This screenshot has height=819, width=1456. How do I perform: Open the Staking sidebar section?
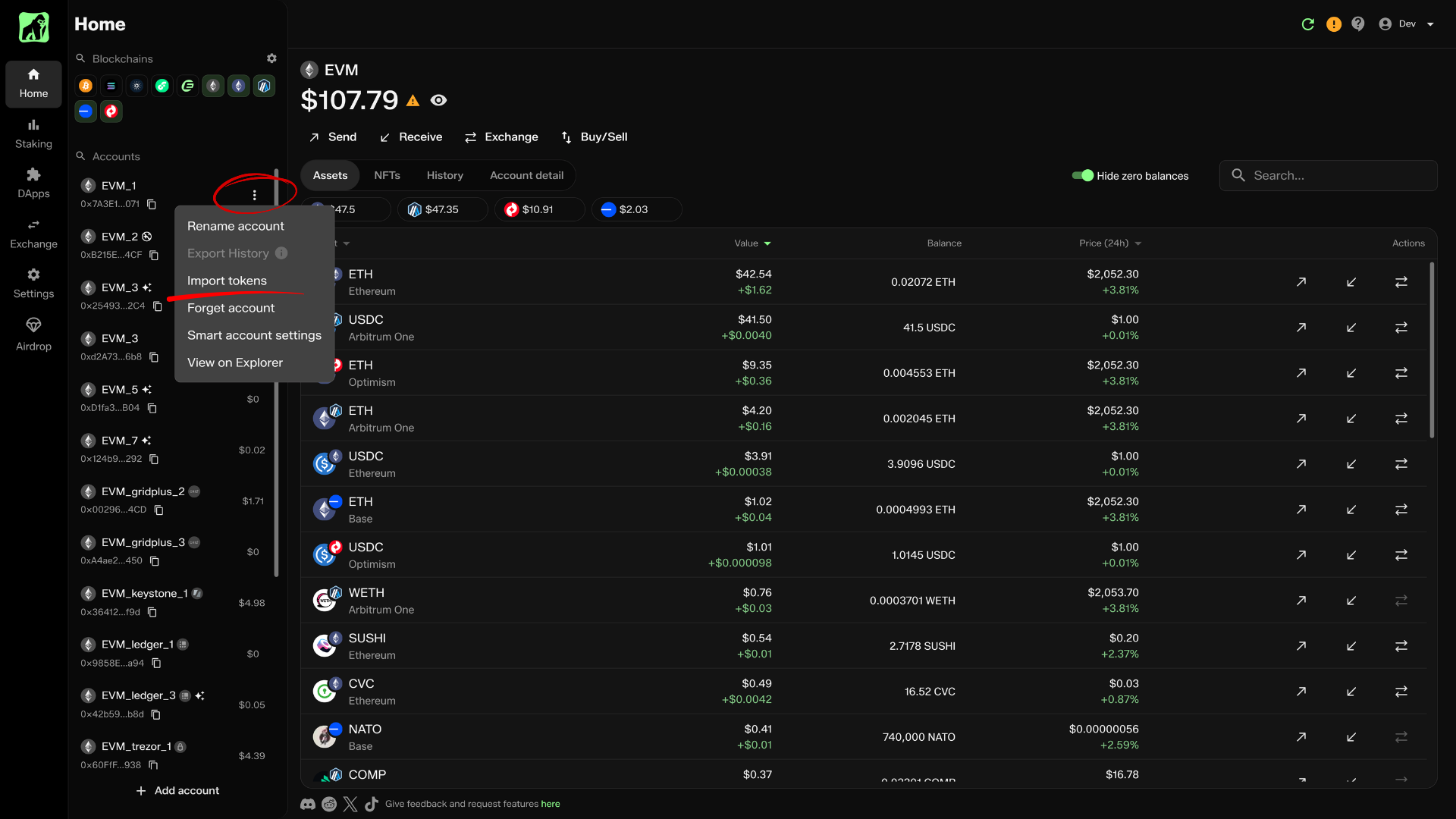point(33,133)
